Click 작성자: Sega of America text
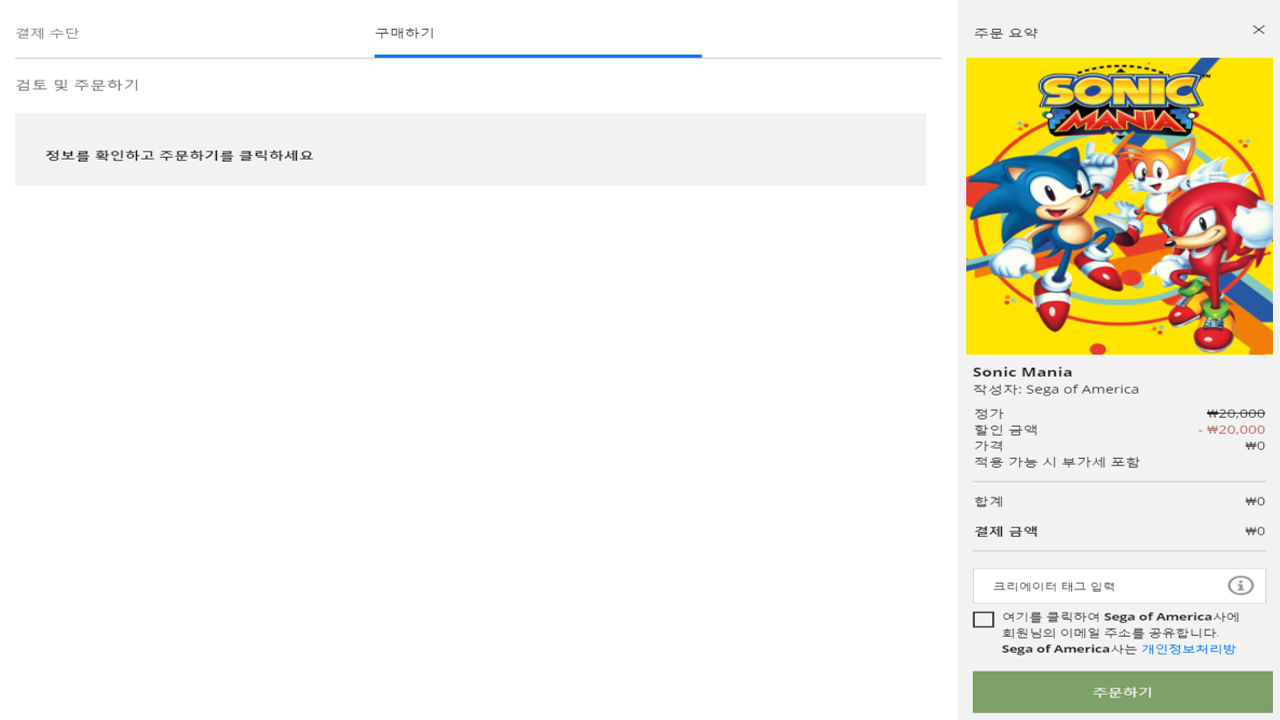 tap(1055, 389)
